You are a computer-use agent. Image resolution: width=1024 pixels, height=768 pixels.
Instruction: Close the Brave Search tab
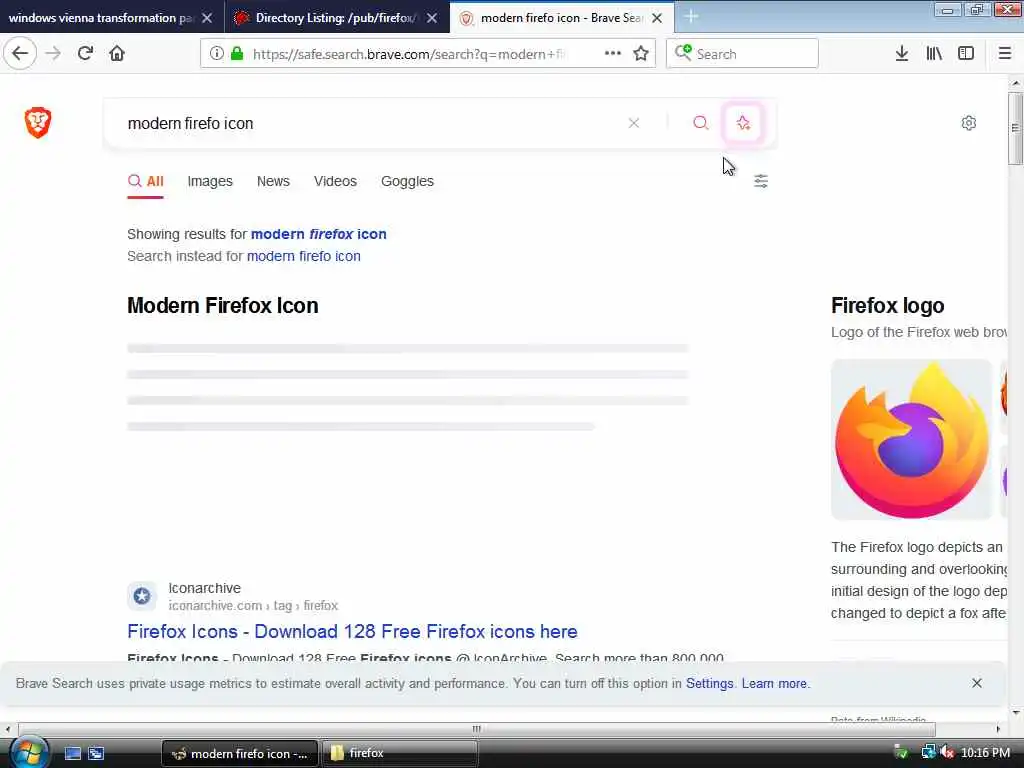pos(657,18)
